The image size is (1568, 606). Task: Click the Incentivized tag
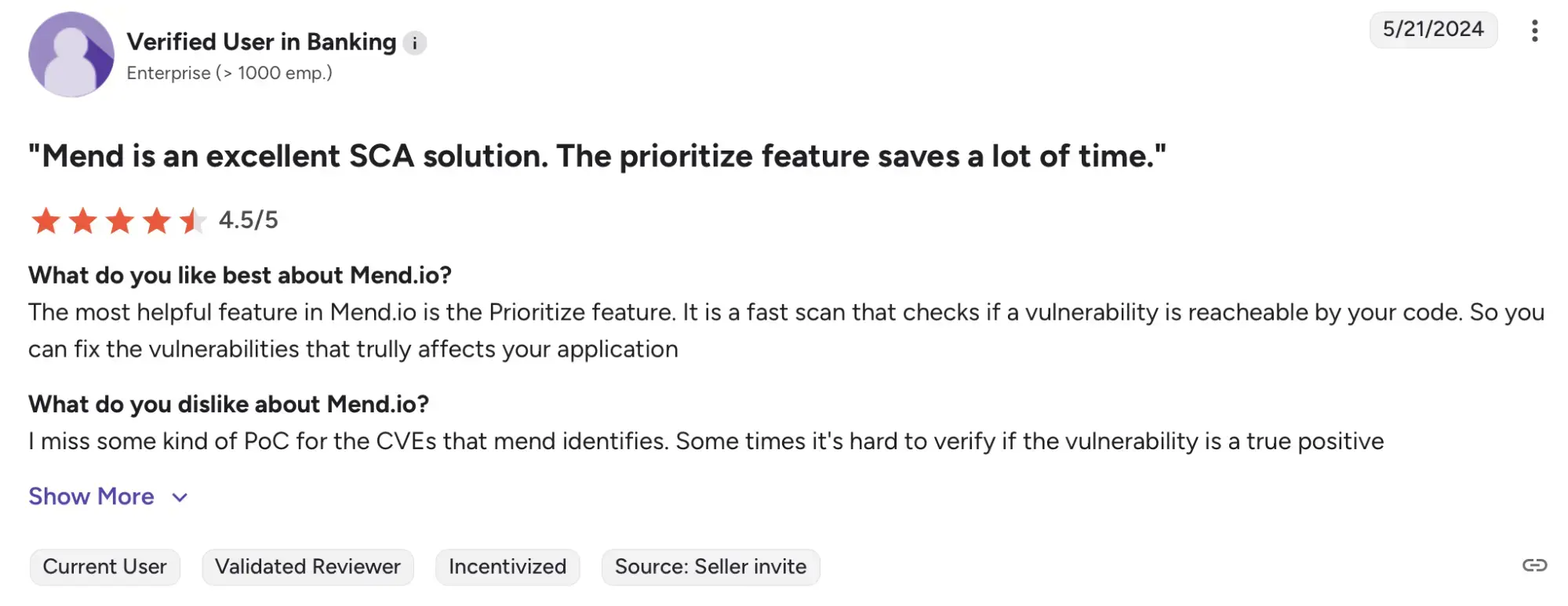point(508,567)
